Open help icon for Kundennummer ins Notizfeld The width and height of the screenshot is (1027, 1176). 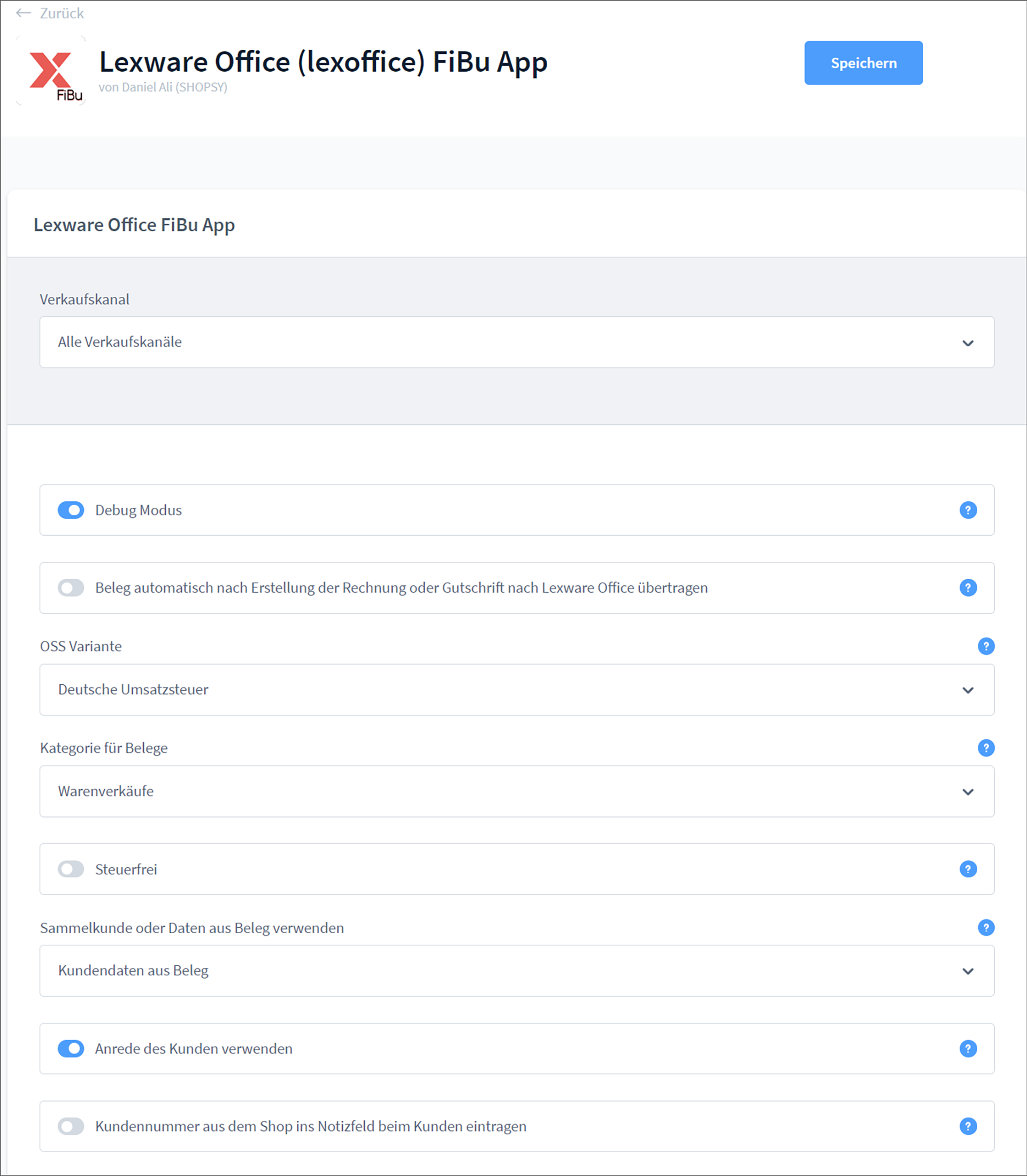point(968,1126)
